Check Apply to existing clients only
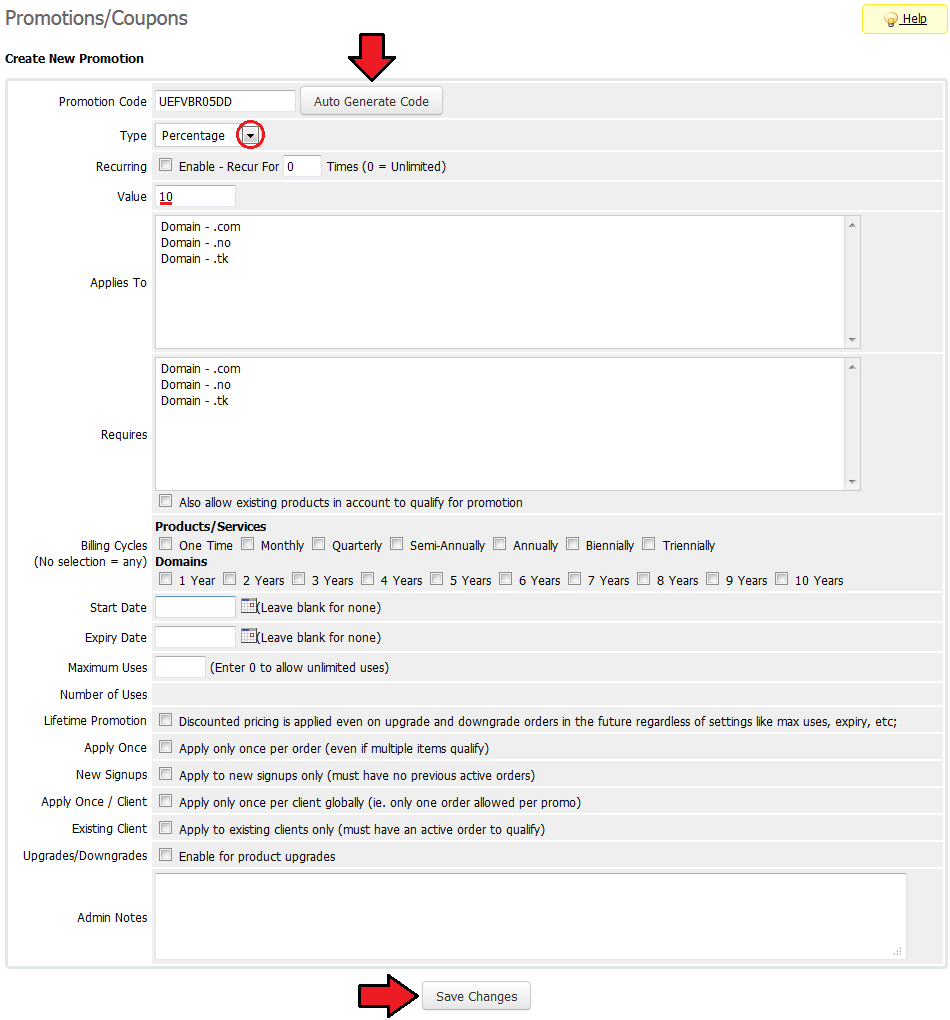Viewport: 950px width, 1020px height. (x=166, y=828)
